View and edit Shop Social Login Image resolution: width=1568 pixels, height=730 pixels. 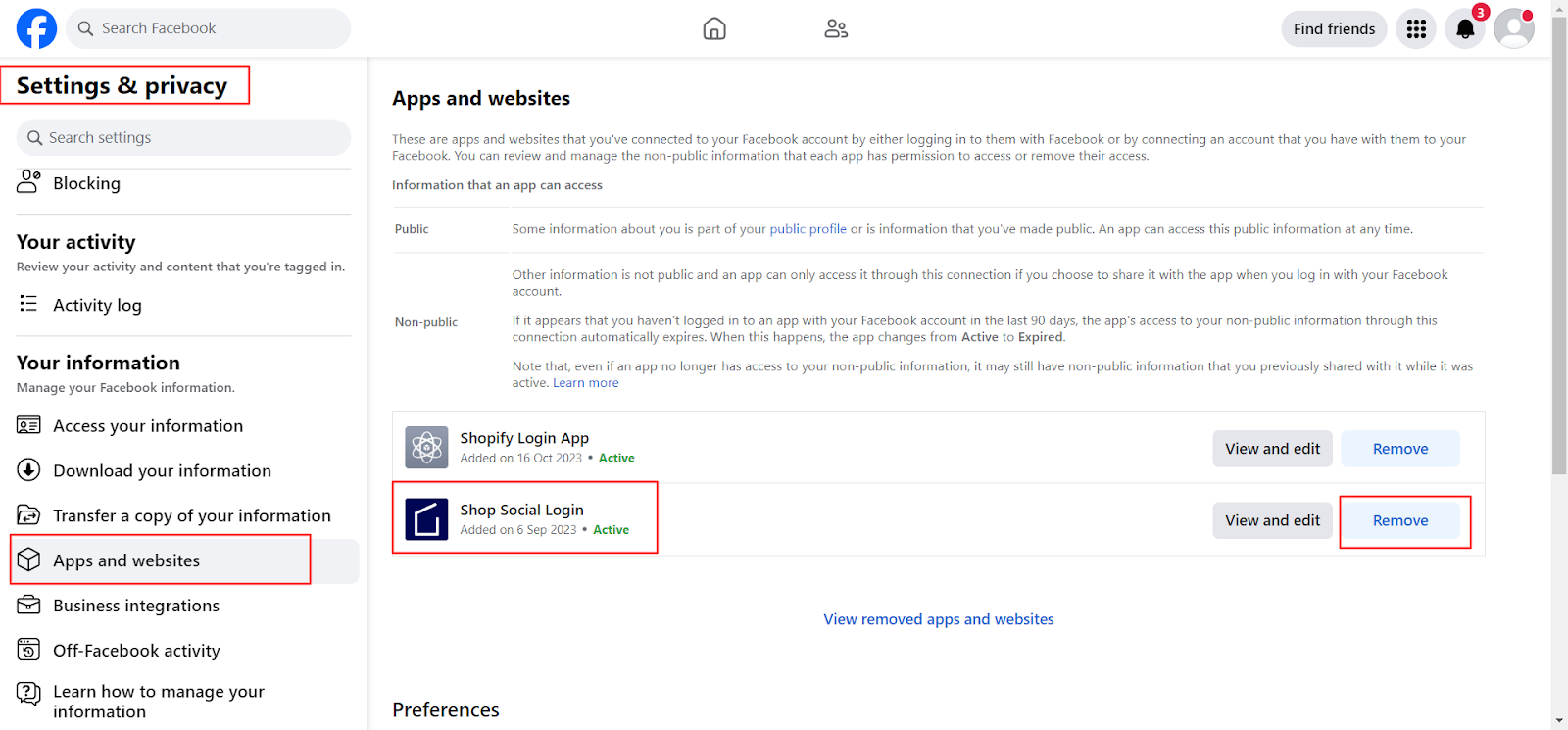(1272, 520)
